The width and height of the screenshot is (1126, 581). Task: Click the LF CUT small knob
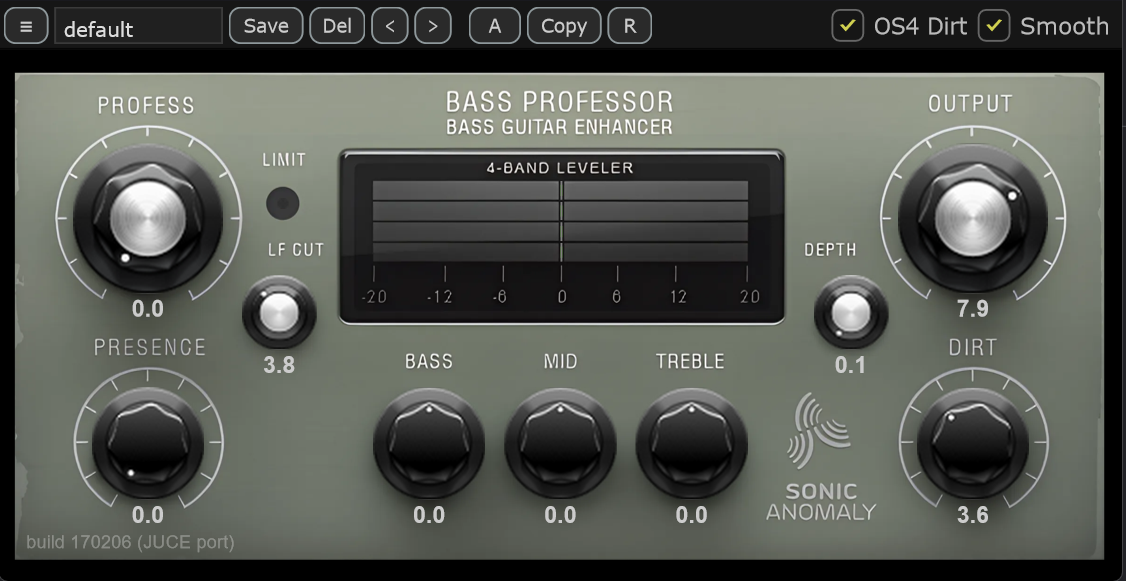pyautogui.click(x=279, y=313)
